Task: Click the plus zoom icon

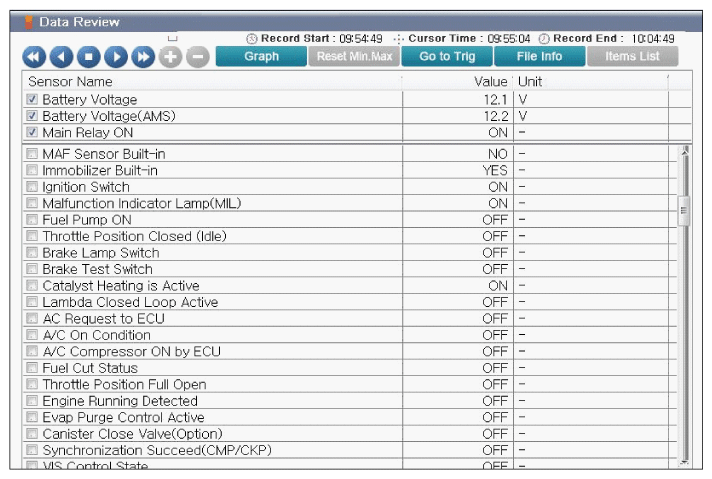Action: [170, 57]
